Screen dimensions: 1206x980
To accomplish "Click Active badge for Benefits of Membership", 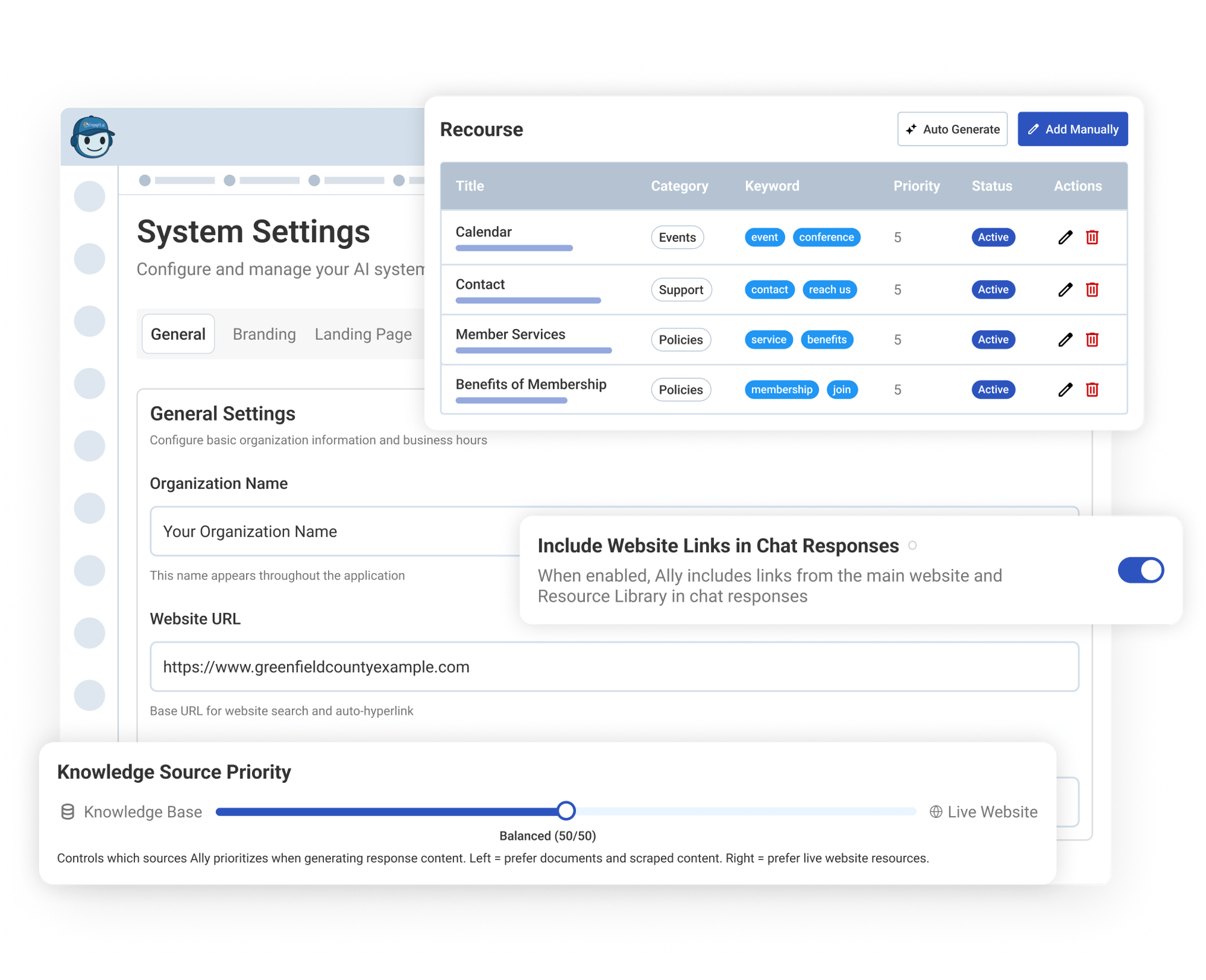I will pyautogui.click(x=993, y=390).
